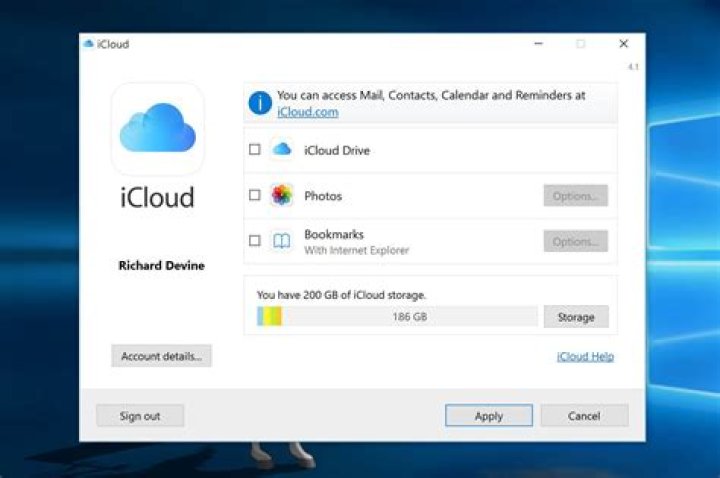The height and width of the screenshot is (478, 720).
Task: Minimize the iCloud window
Action: [x=539, y=44]
